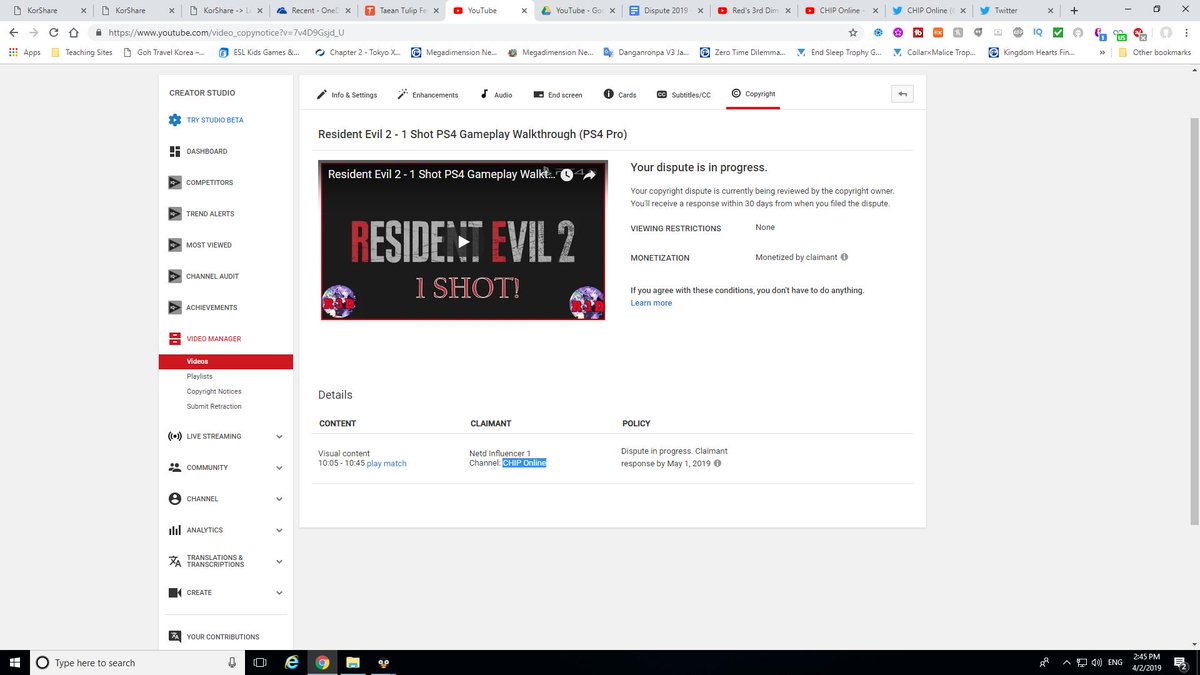The width and height of the screenshot is (1200, 675).
Task: Open the Windows Start menu
Action: click(x=14, y=662)
